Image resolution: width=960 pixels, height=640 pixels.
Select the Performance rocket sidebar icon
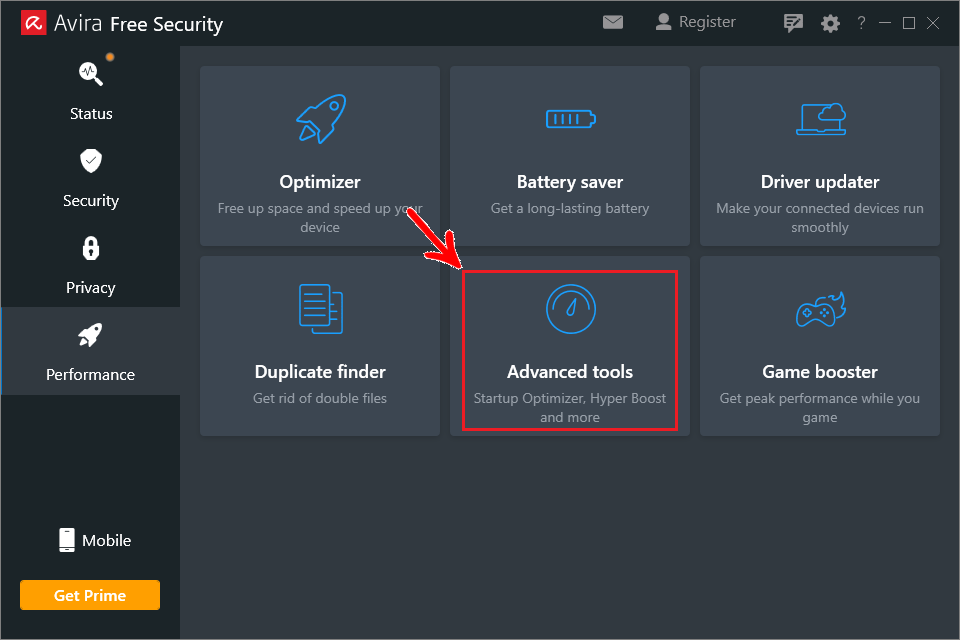click(90, 335)
